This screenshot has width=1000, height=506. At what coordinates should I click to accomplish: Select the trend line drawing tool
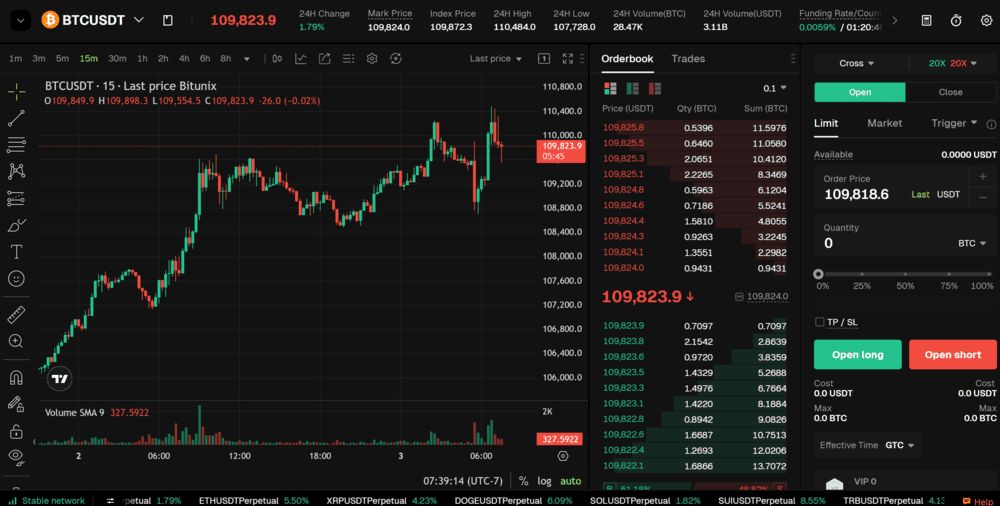(16, 118)
